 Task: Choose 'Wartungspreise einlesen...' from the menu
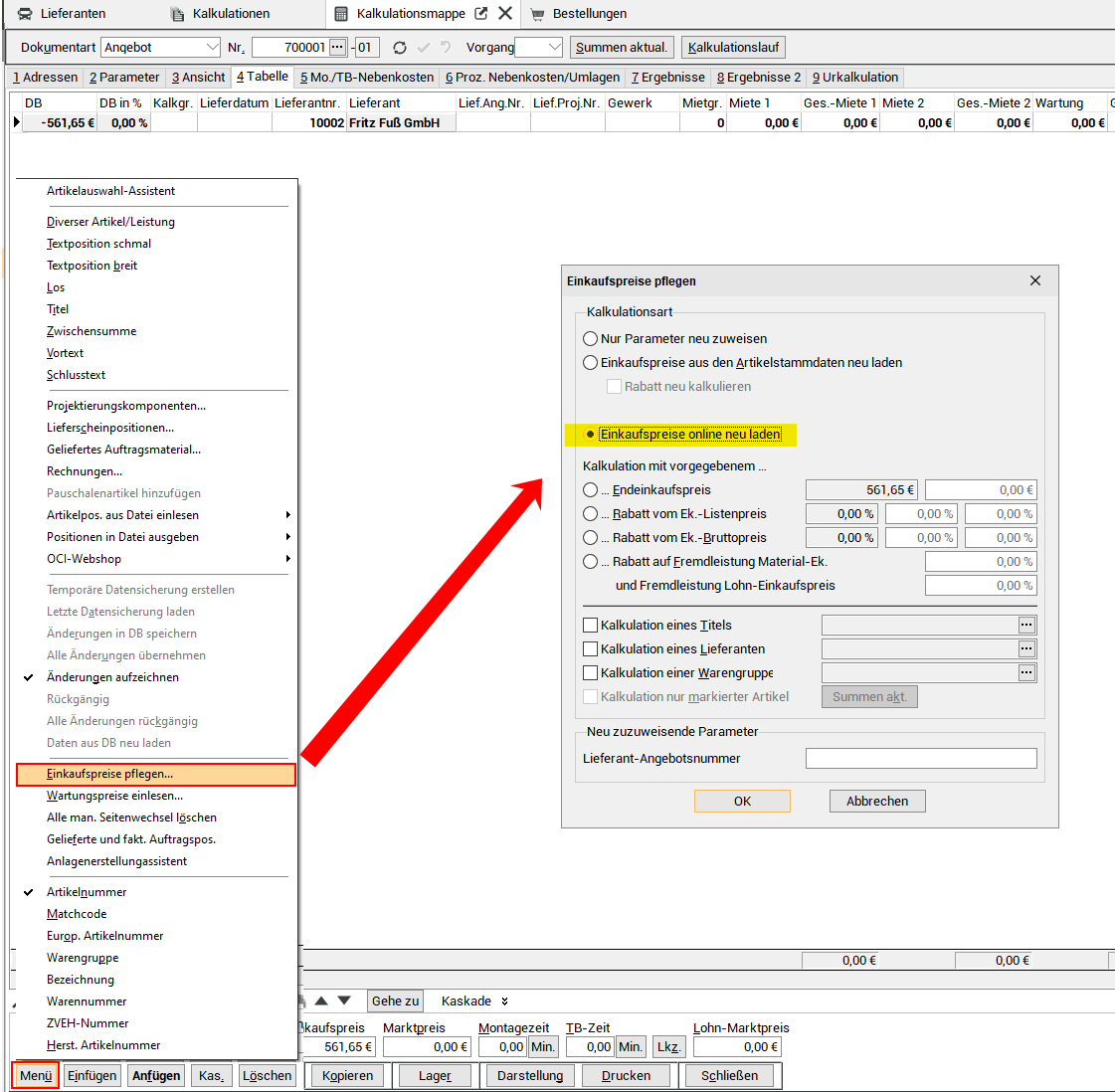pos(156,796)
